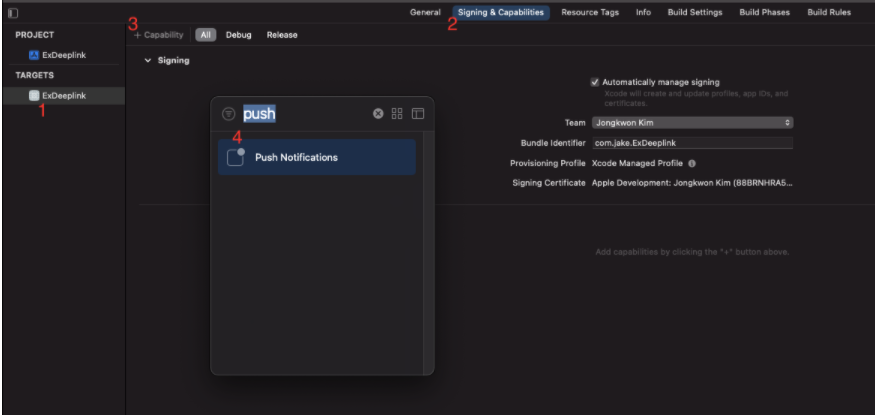Click the ExDeeplink target app icon
The image size is (875, 415).
33,95
